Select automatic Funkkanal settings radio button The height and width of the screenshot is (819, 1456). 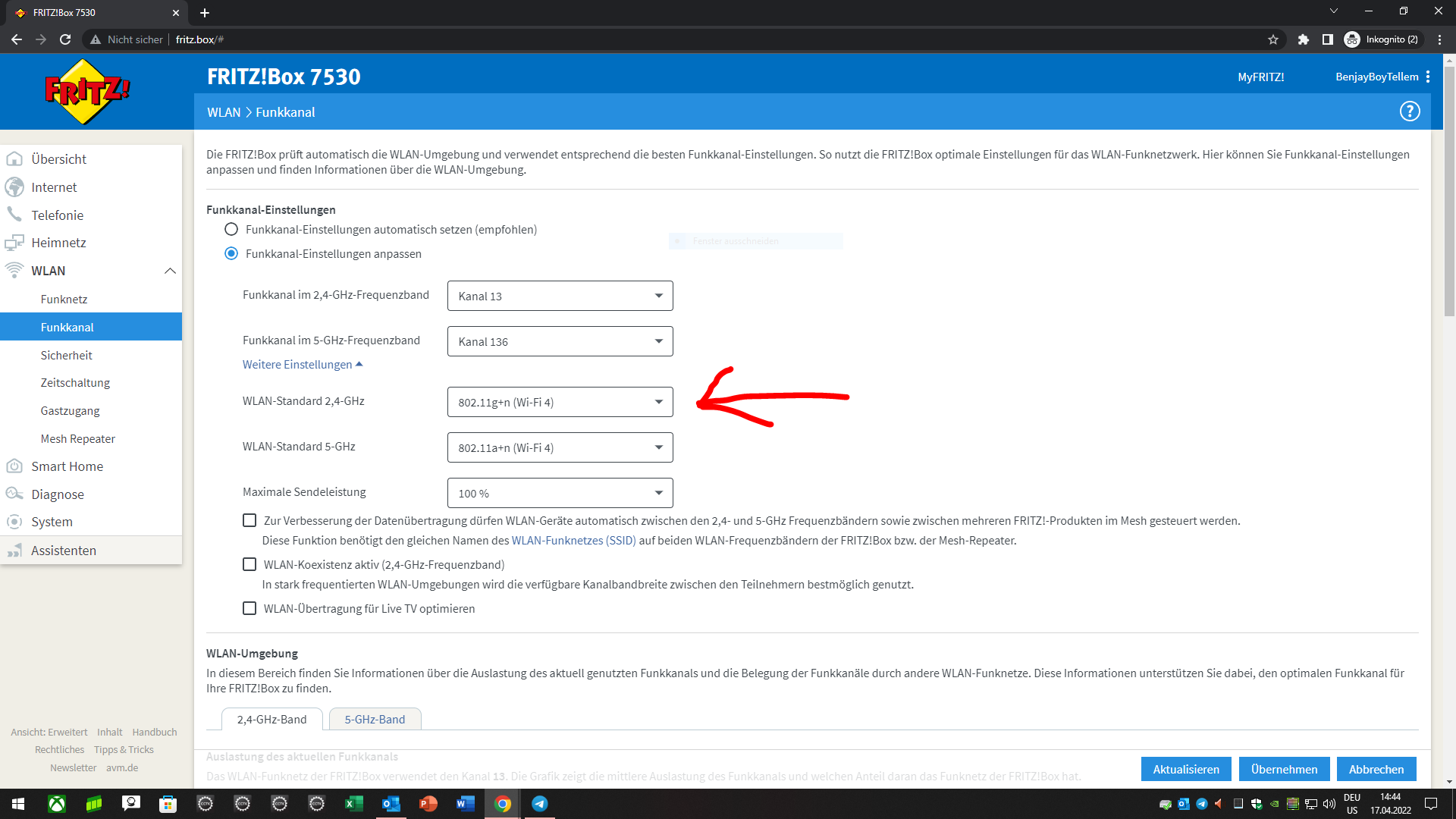[231, 229]
